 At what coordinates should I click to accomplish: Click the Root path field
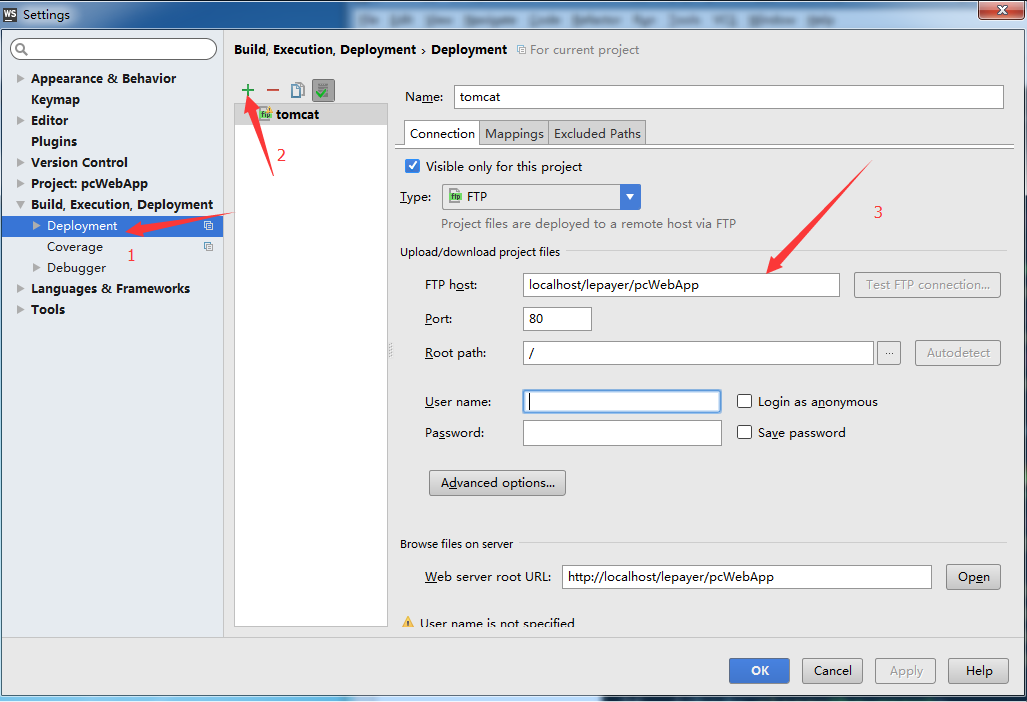[698, 352]
